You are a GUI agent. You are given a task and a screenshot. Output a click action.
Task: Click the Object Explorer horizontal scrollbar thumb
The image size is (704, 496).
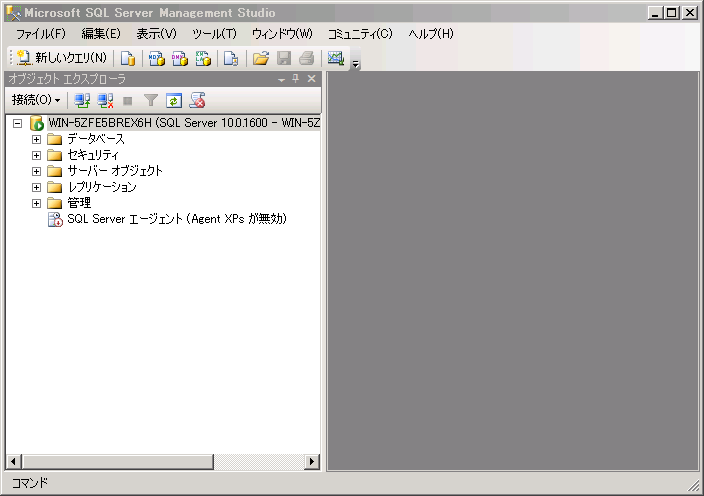(117, 462)
